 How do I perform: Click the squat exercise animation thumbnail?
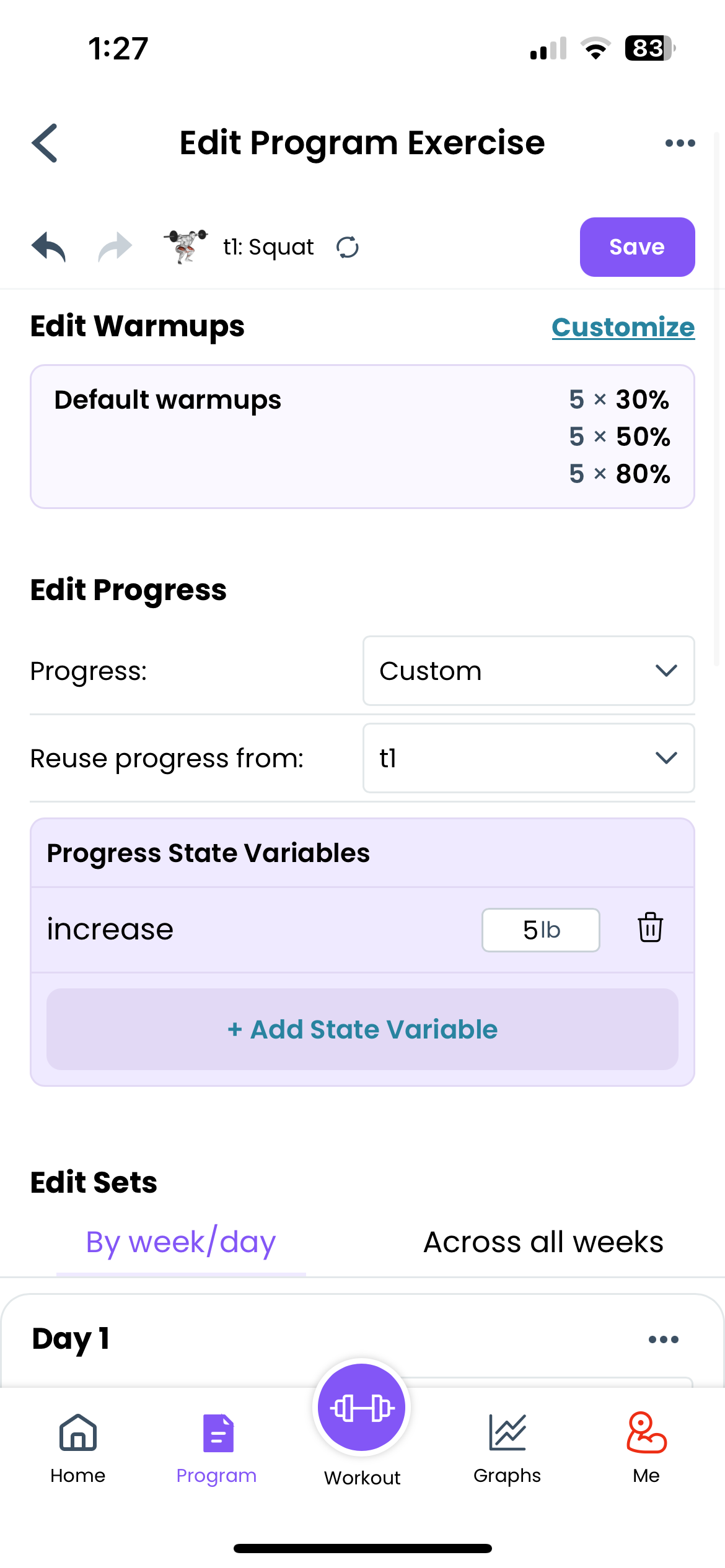click(186, 245)
